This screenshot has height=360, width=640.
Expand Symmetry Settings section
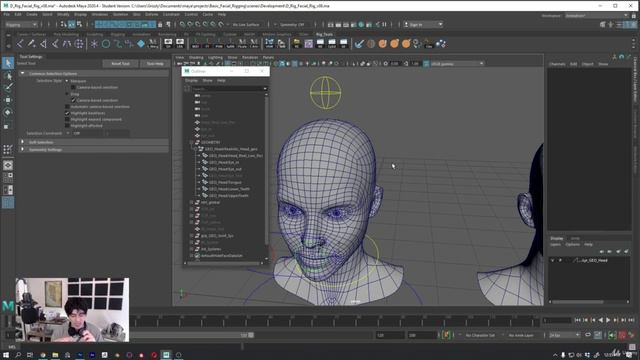[x=22, y=149]
